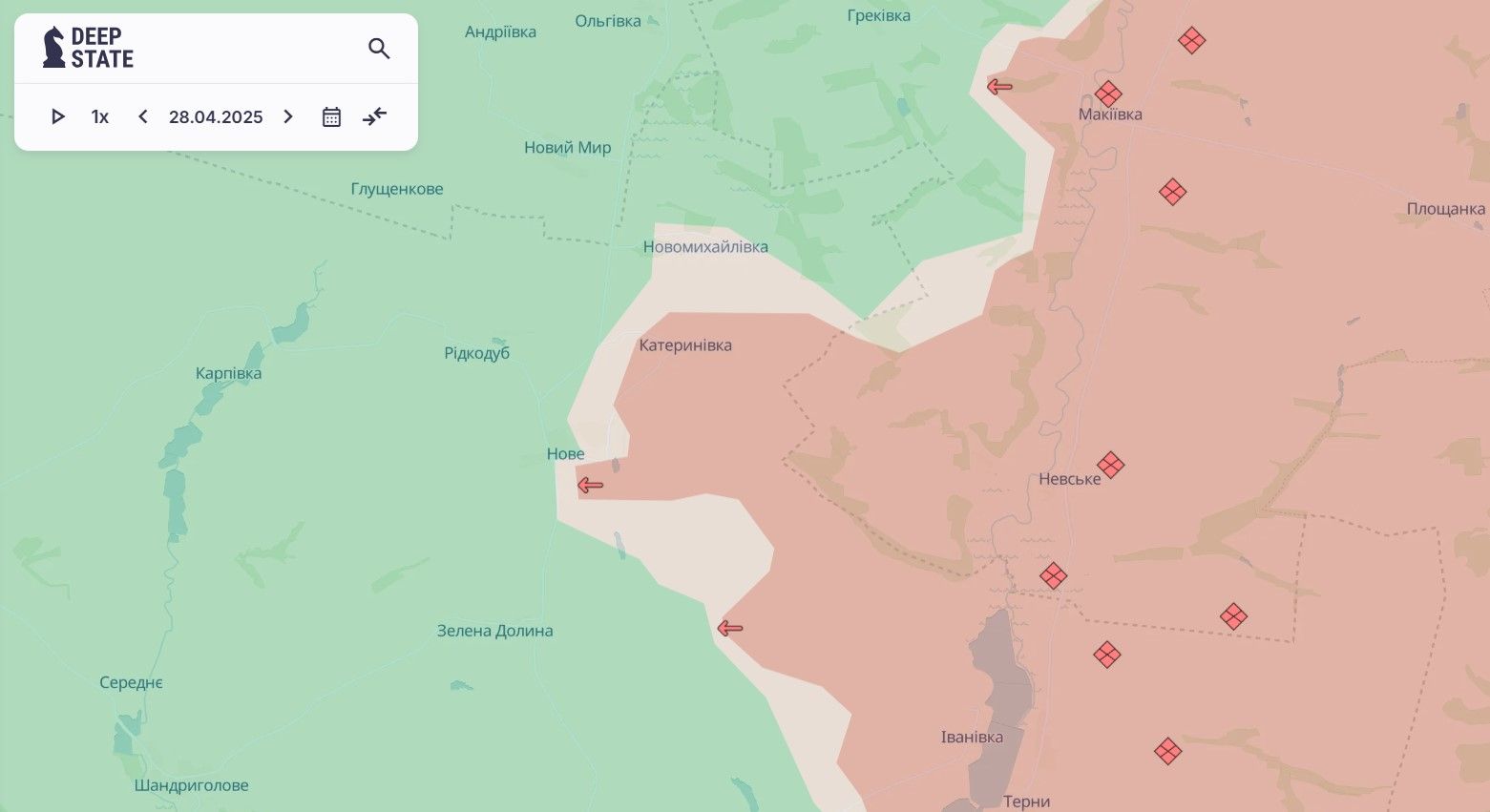Open the calendar date picker
1490x812 pixels.
pos(331,116)
